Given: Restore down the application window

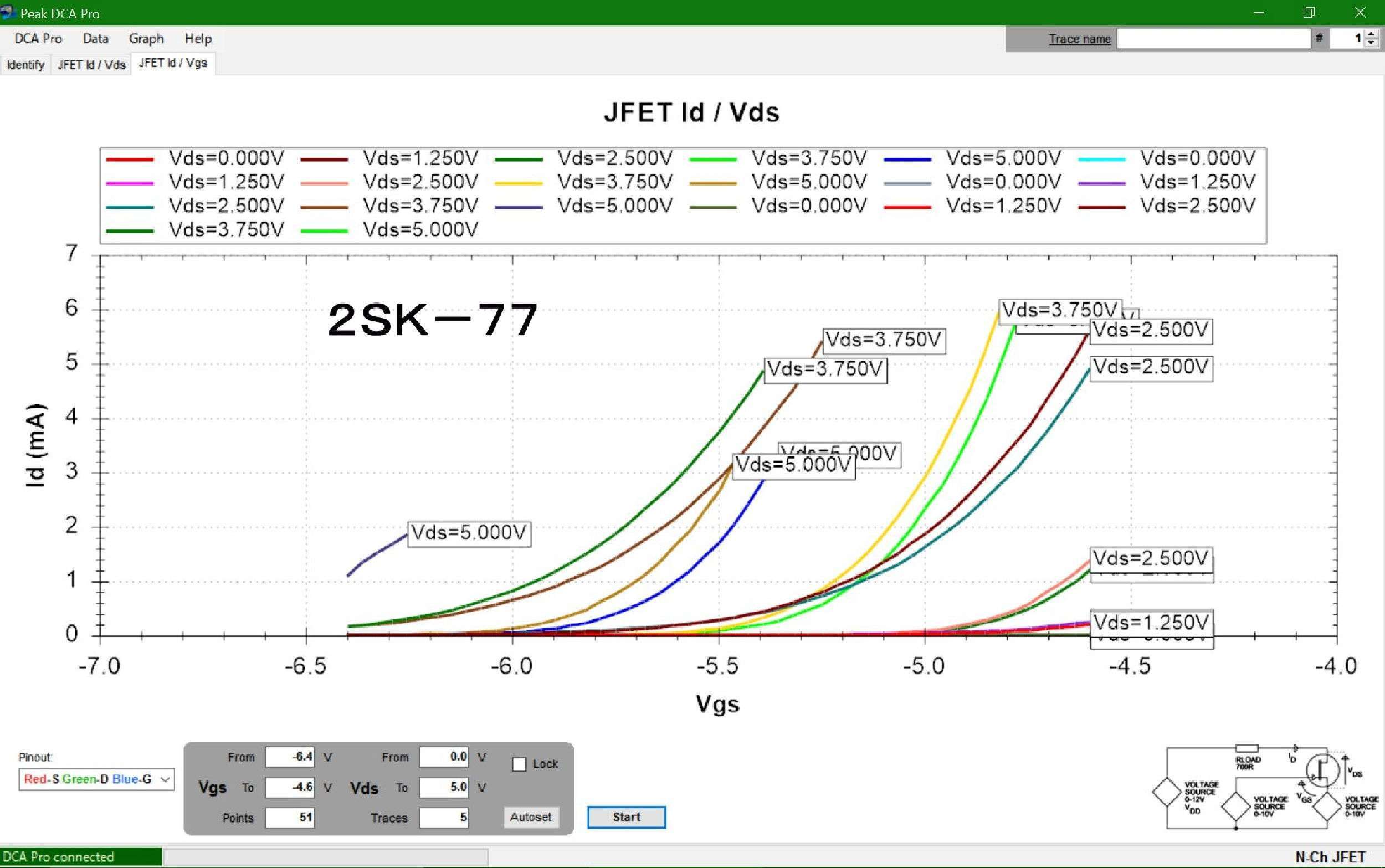Looking at the screenshot, I should pos(1309,13).
